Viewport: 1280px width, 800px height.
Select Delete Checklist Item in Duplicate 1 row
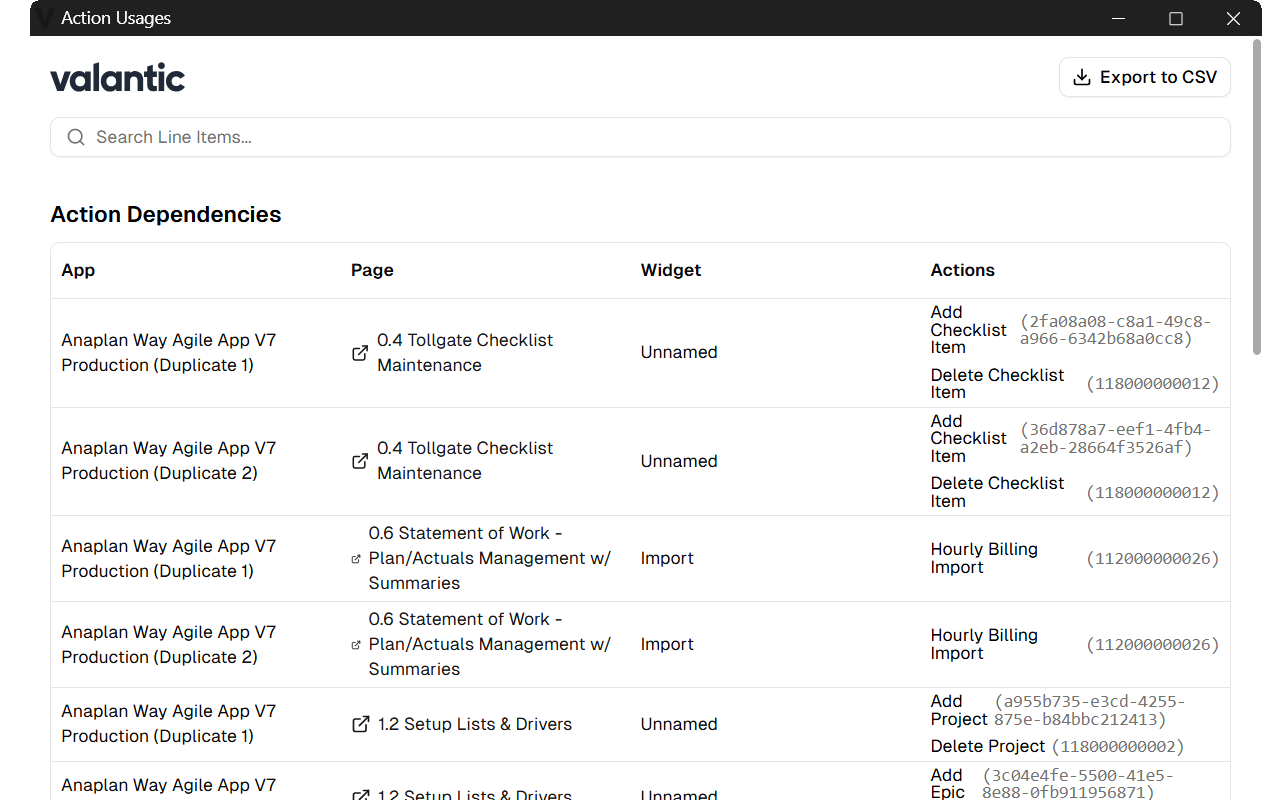click(x=997, y=384)
